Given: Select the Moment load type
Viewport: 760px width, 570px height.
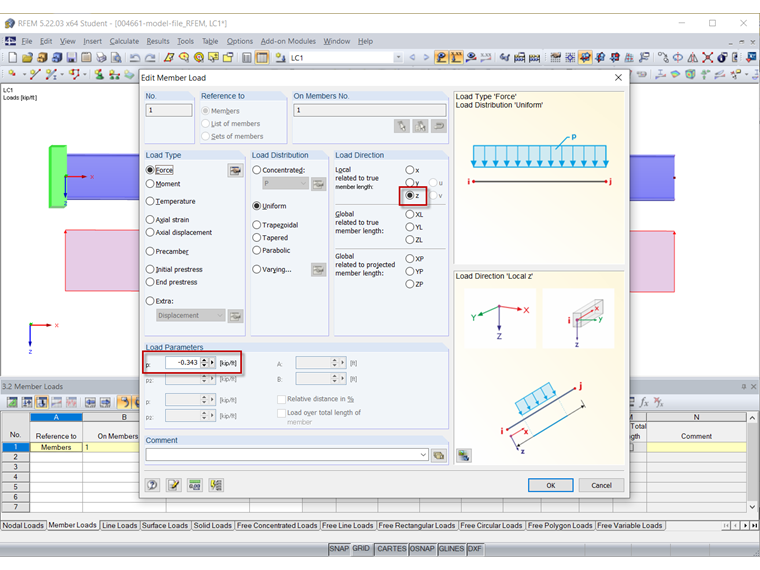Looking at the screenshot, I should click(150, 184).
